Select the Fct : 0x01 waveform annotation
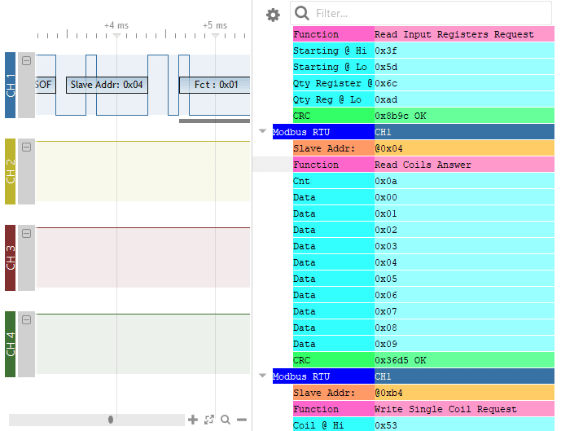This screenshot has height=431, width=561. (x=215, y=85)
